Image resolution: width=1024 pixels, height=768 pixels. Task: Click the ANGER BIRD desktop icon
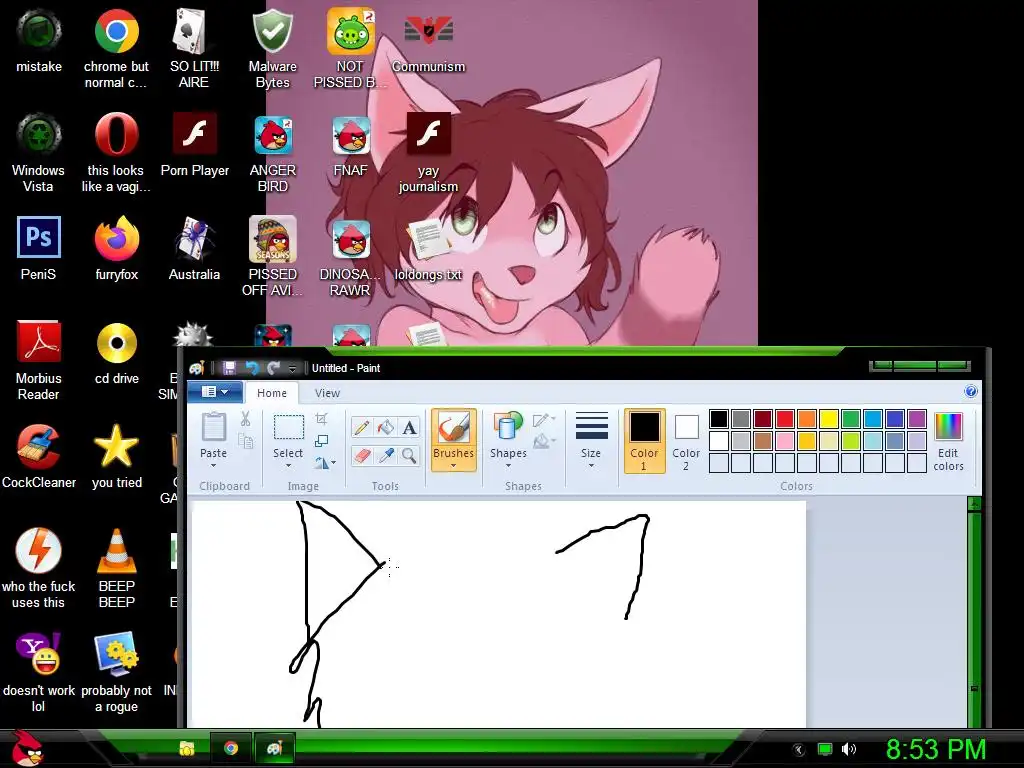click(272, 153)
